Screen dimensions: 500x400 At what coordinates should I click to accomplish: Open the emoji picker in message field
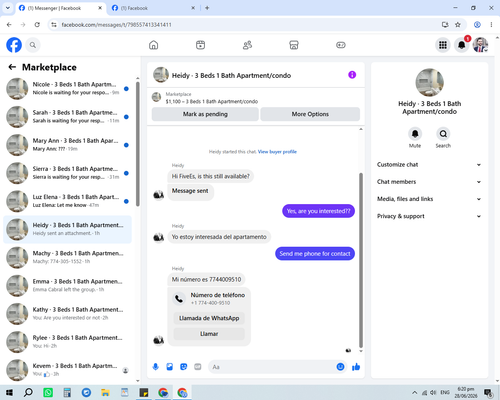pyautogui.click(x=340, y=367)
